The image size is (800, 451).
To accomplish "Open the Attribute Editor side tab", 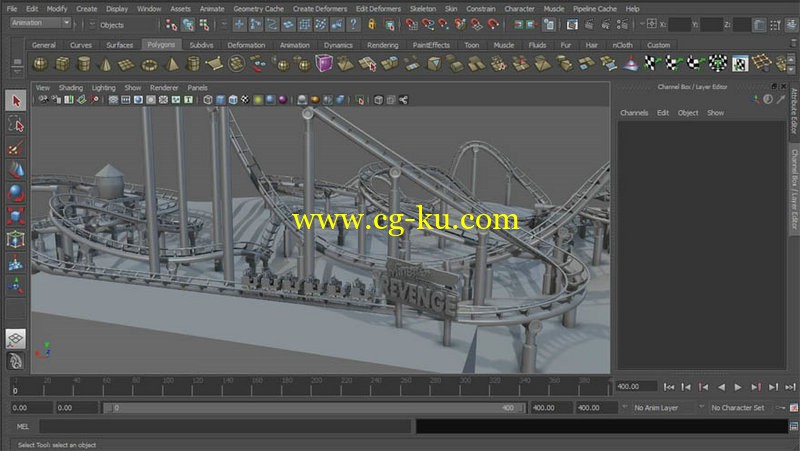I will 794,110.
